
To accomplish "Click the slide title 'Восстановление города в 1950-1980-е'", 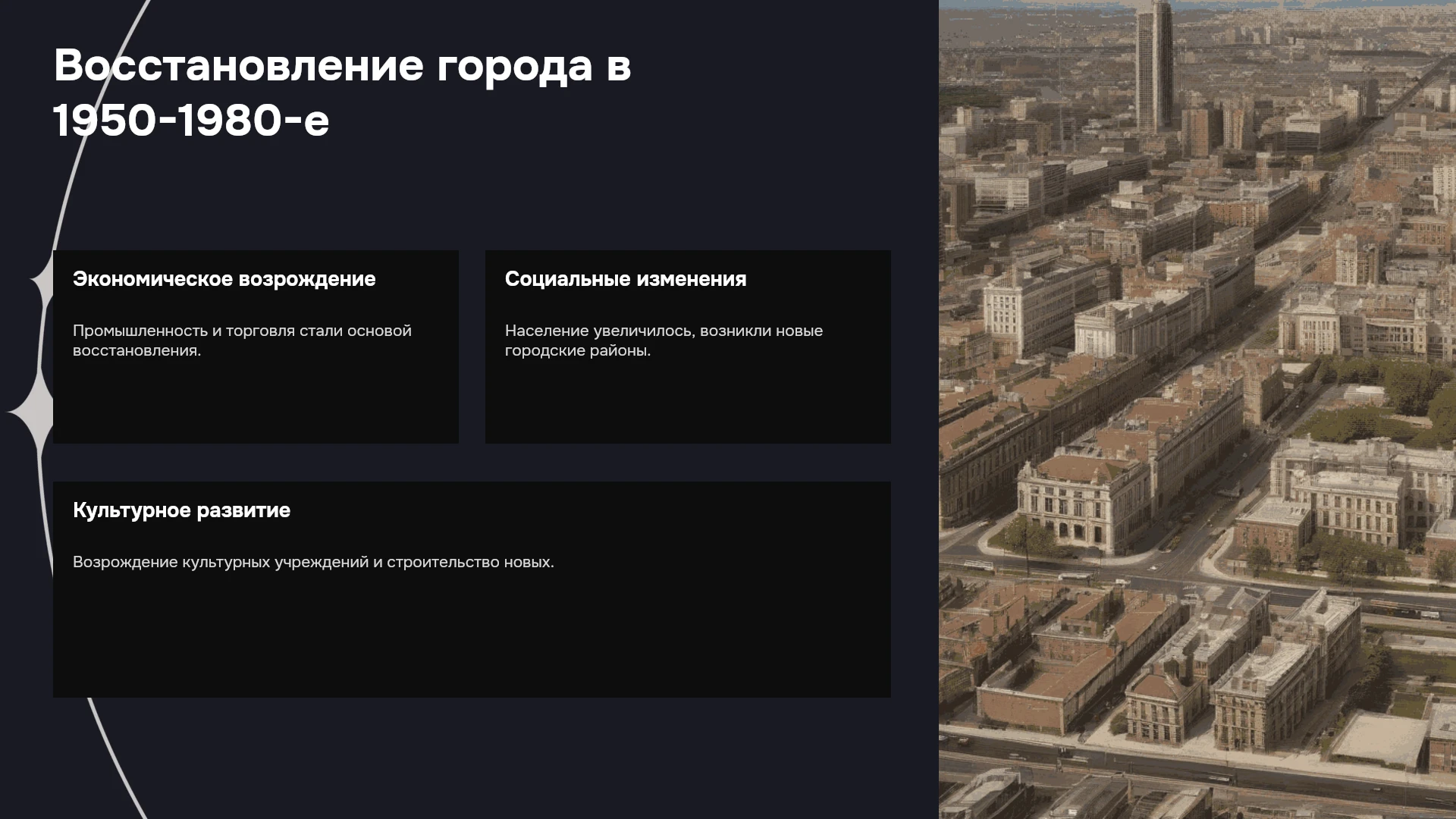I will (x=342, y=93).
